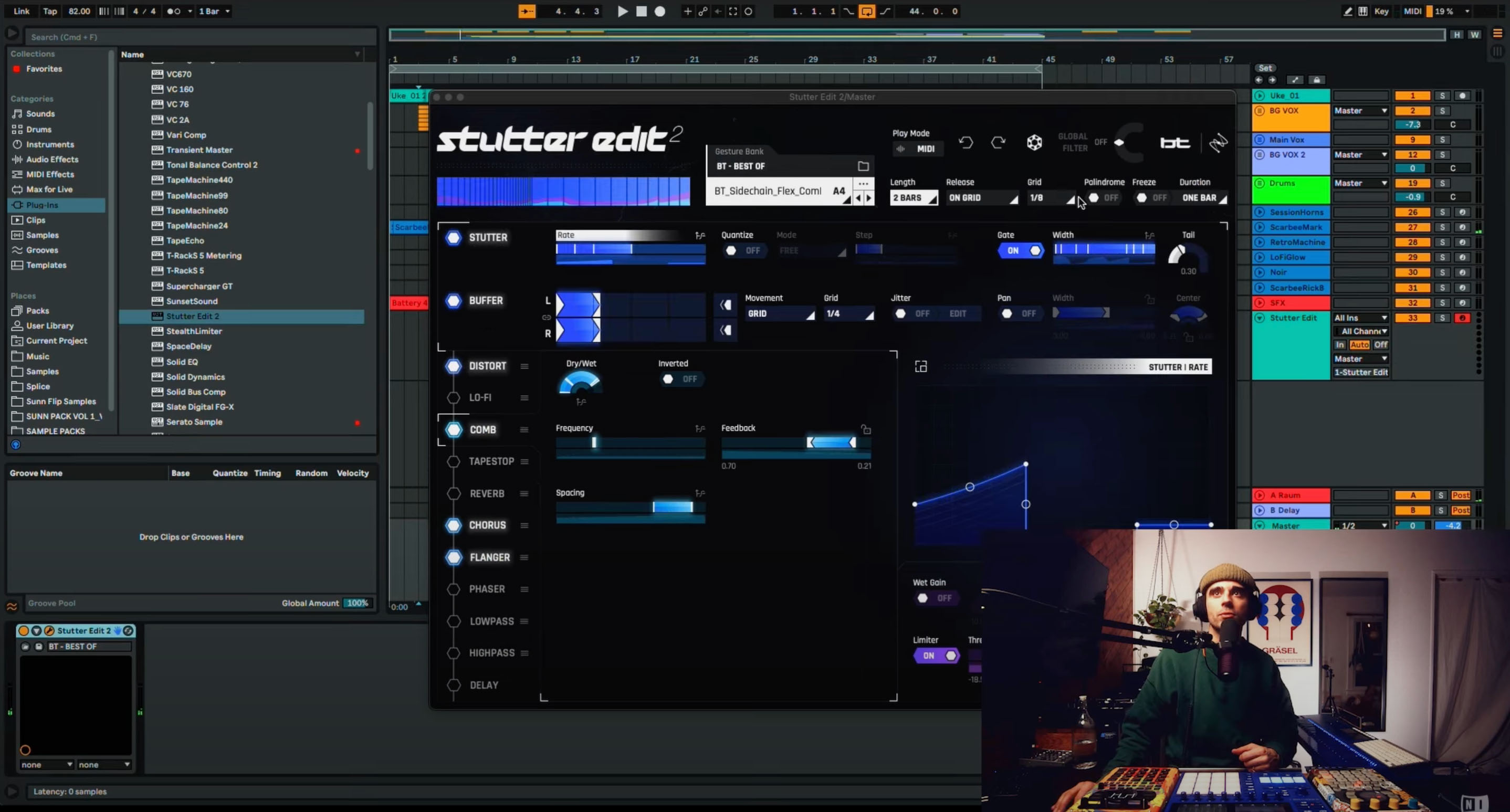The image size is (1510, 812).
Task: Click the Tap tempo button
Action: pos(50,11)
